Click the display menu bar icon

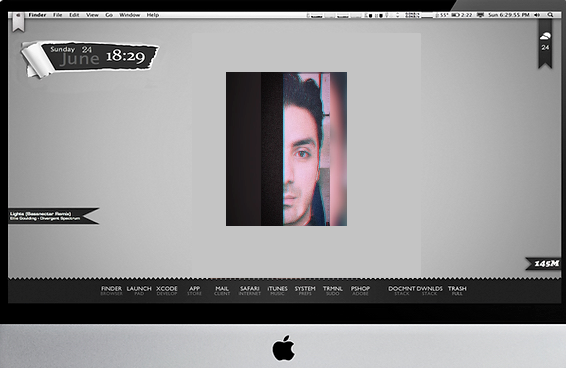coord(480,15)
